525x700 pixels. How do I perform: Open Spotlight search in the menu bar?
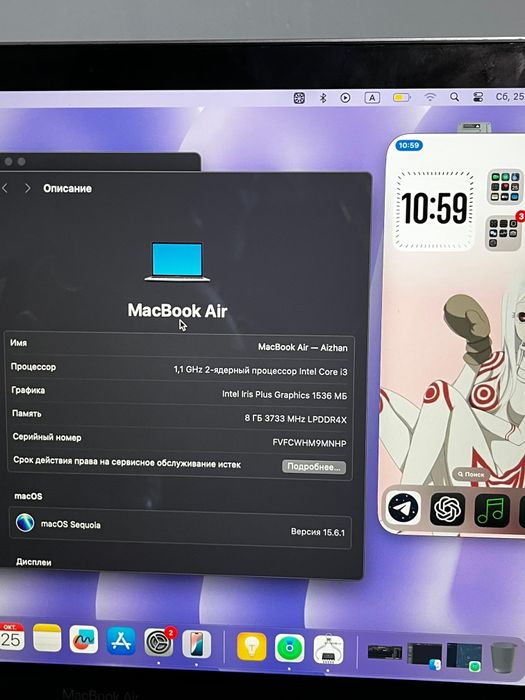454,97
